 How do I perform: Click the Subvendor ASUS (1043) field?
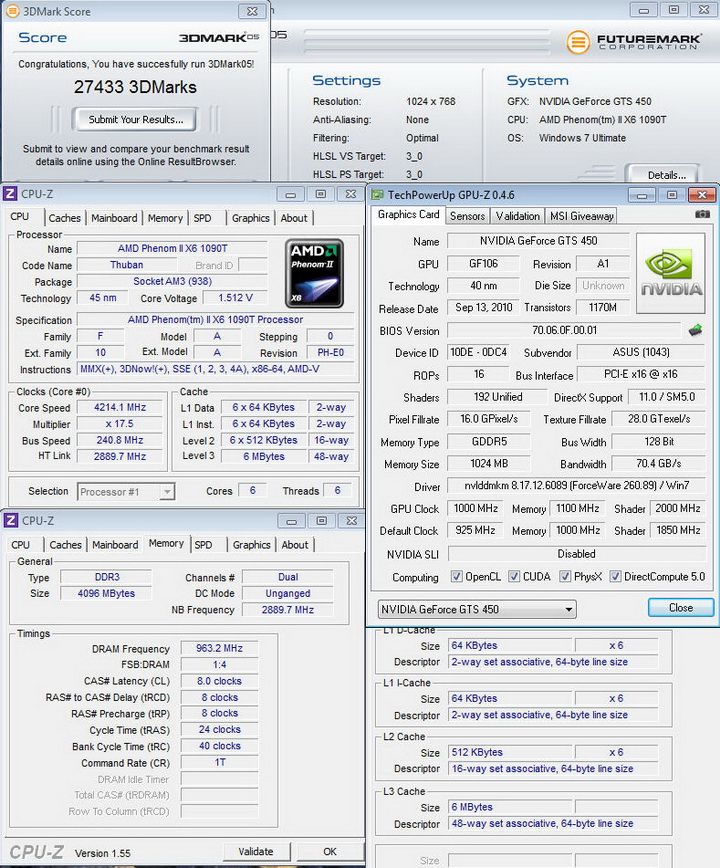[x=641, y=353]
